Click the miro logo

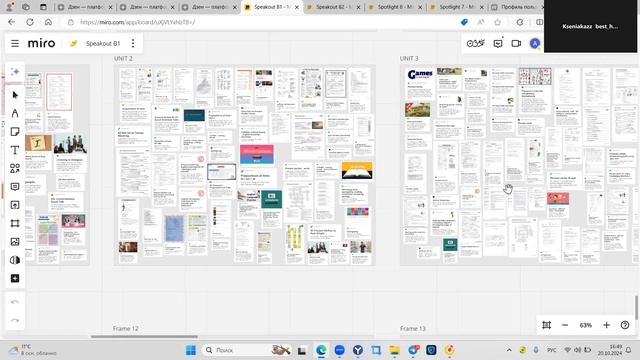pos(41,43)
